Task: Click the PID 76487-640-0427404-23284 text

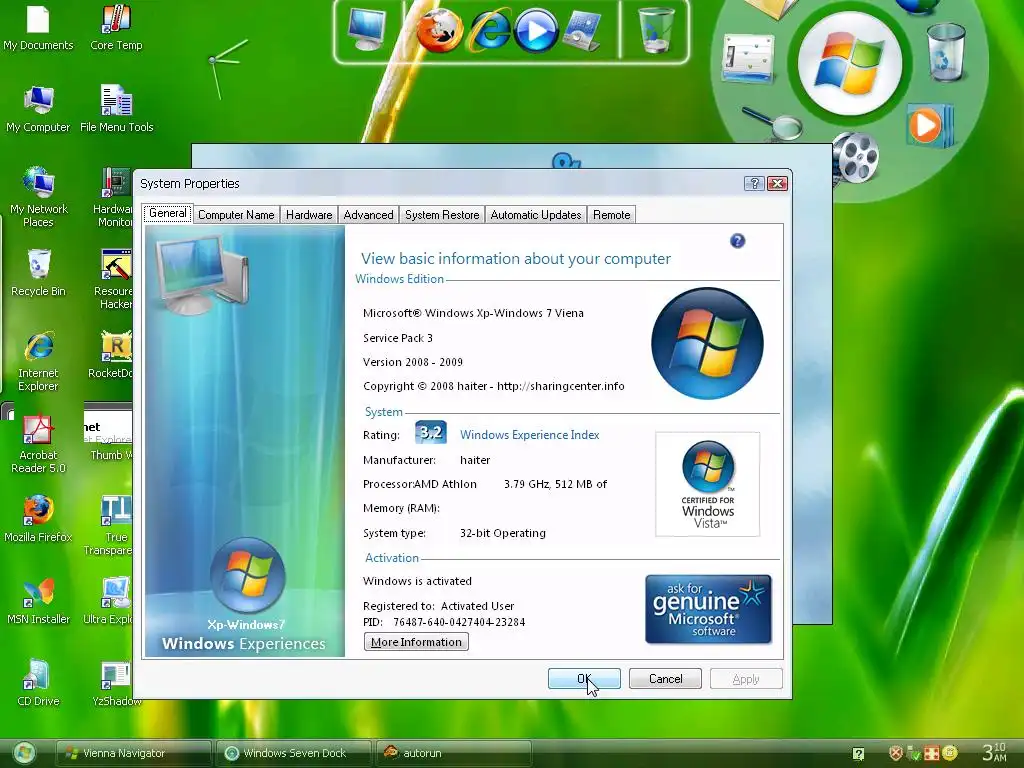Action: point(444,622)
